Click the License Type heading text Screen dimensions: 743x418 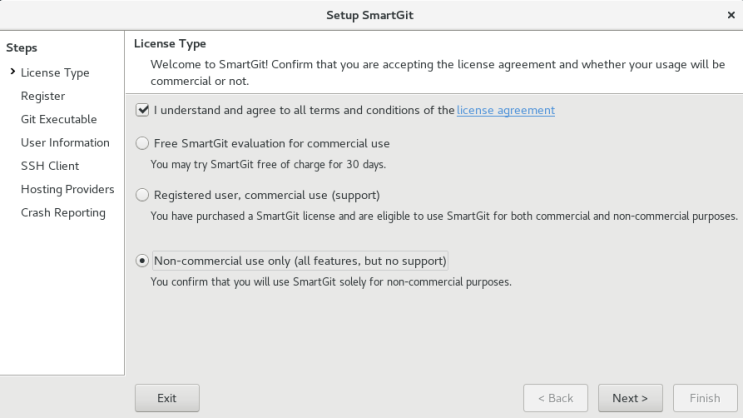point(170,44)
